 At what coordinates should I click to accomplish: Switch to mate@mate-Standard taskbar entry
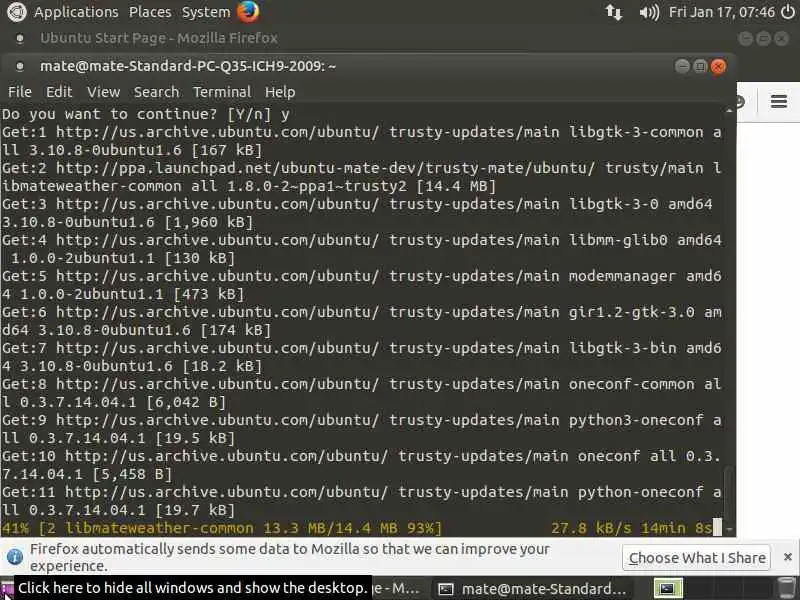click(x=533, y=589)
